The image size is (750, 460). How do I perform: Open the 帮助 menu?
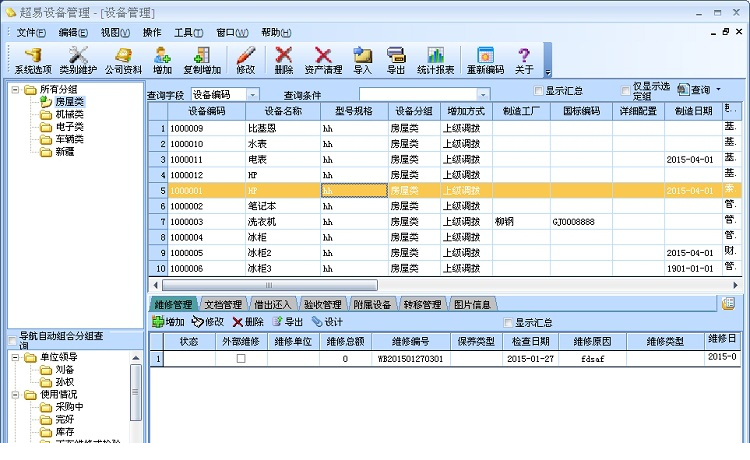276,33
